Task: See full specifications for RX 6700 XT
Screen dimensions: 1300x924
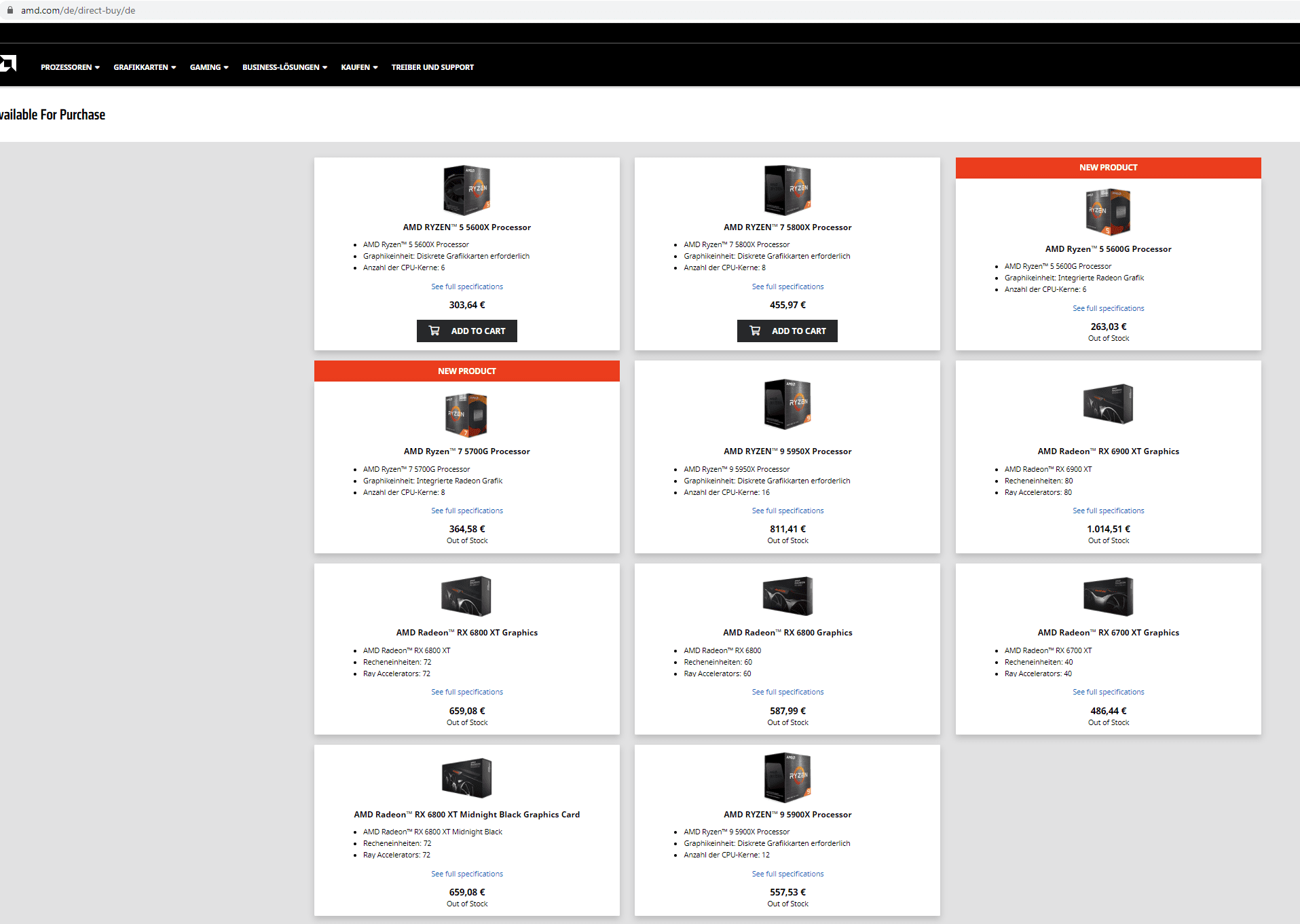Action: [1109, 692]
